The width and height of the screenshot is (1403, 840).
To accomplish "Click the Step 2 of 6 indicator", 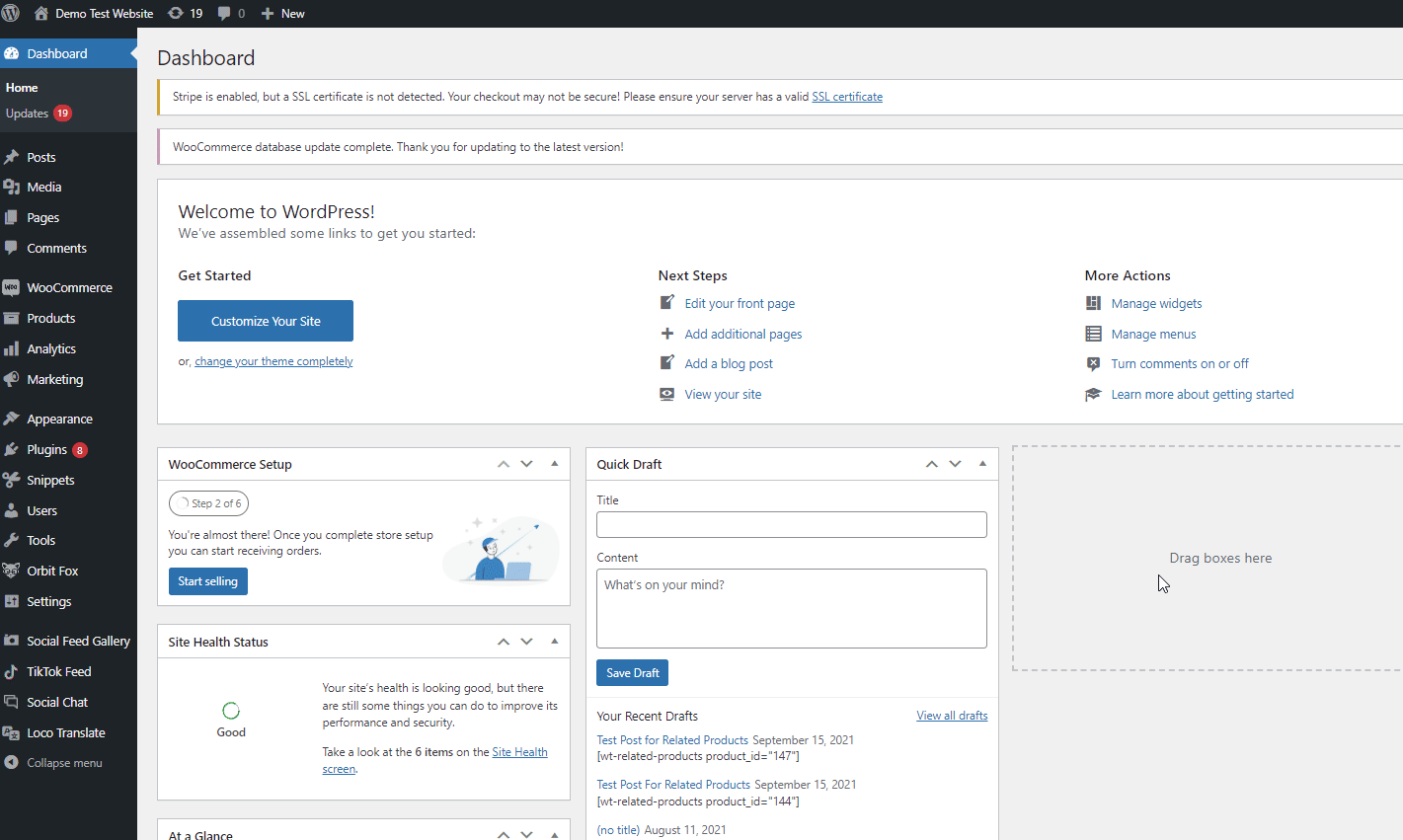I will pos(208,503).
